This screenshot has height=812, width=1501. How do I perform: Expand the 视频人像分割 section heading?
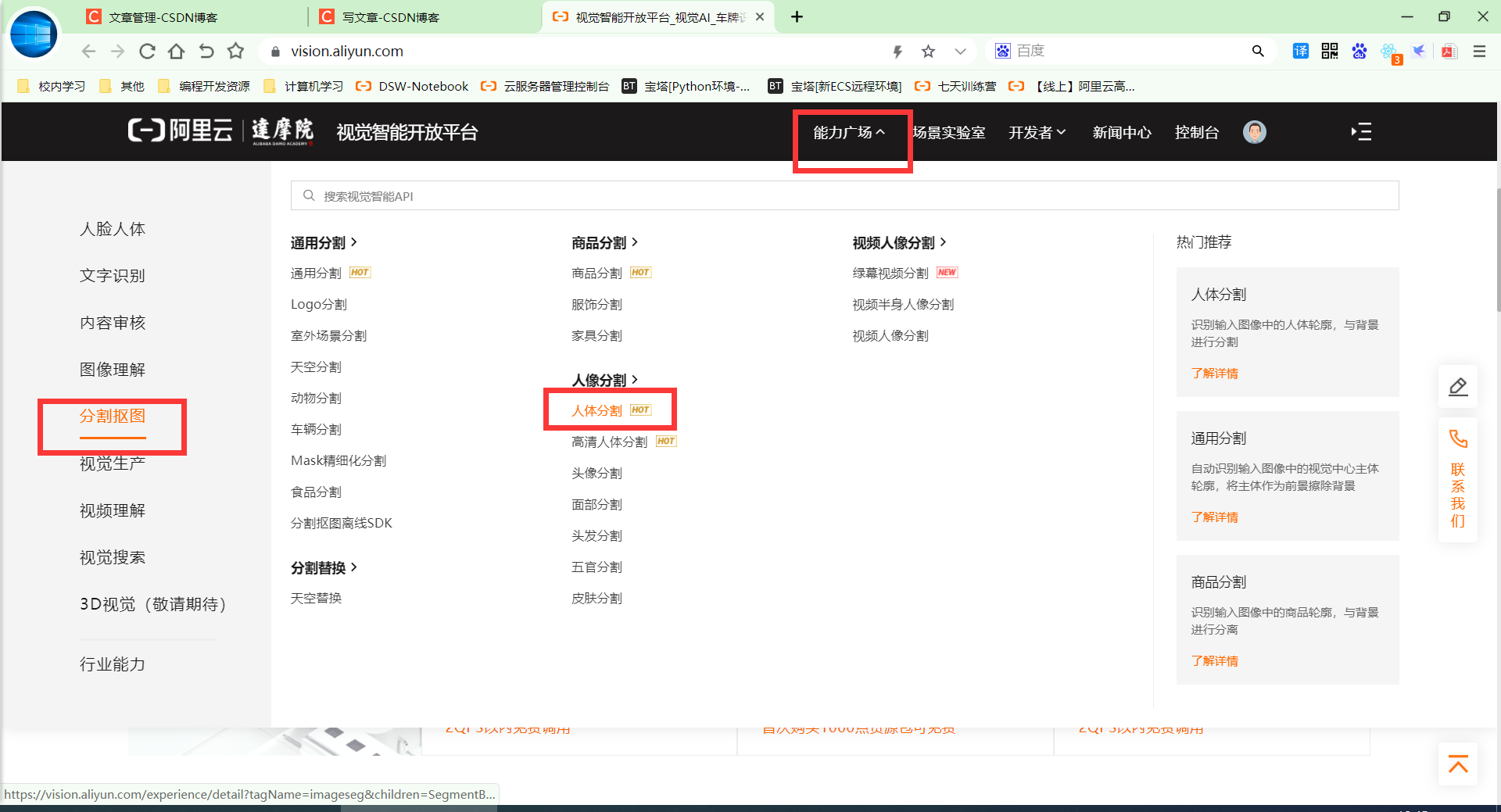click(x=899, y=243)
